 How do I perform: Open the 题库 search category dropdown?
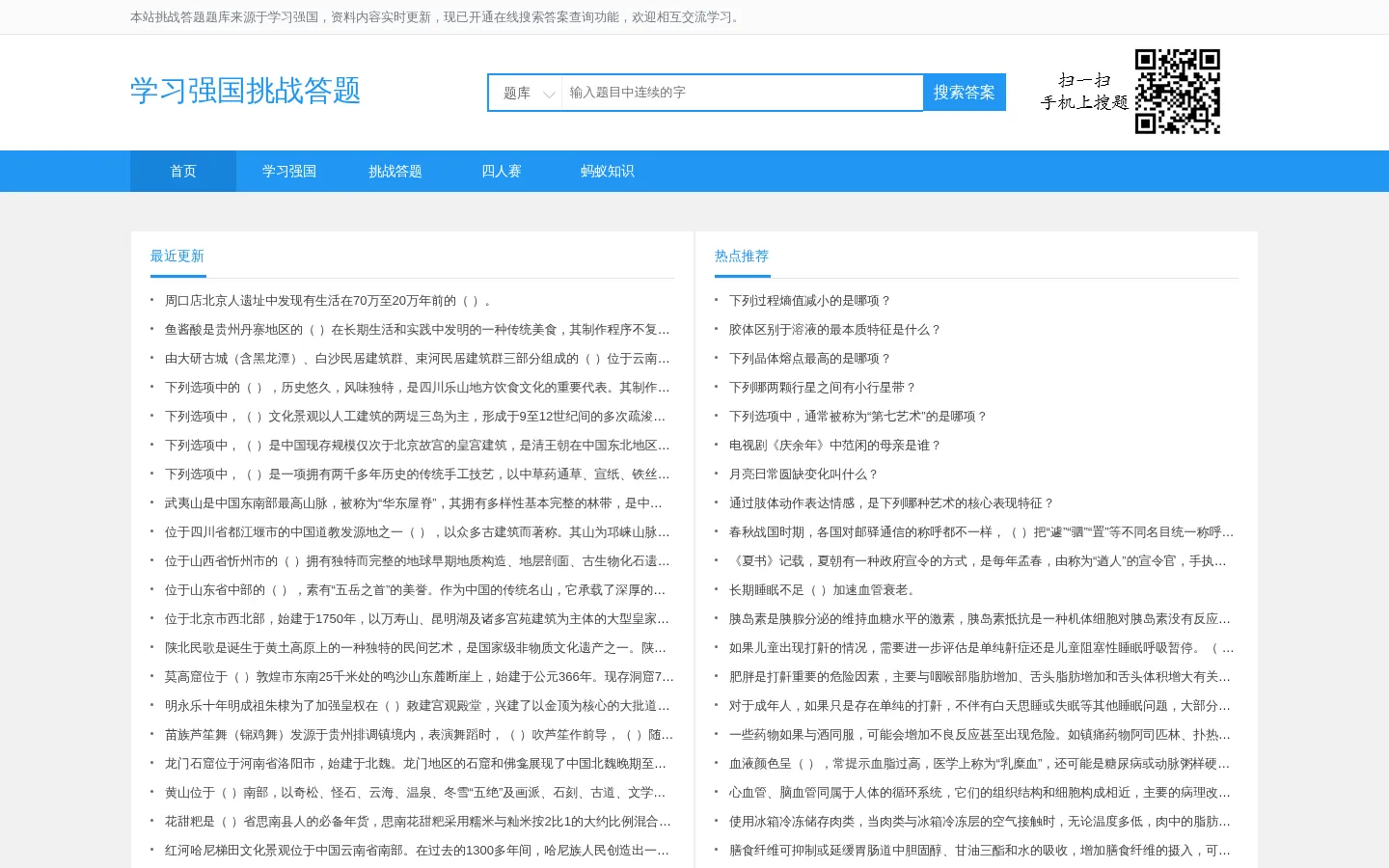pyautogui.click(x=526, y=93)
